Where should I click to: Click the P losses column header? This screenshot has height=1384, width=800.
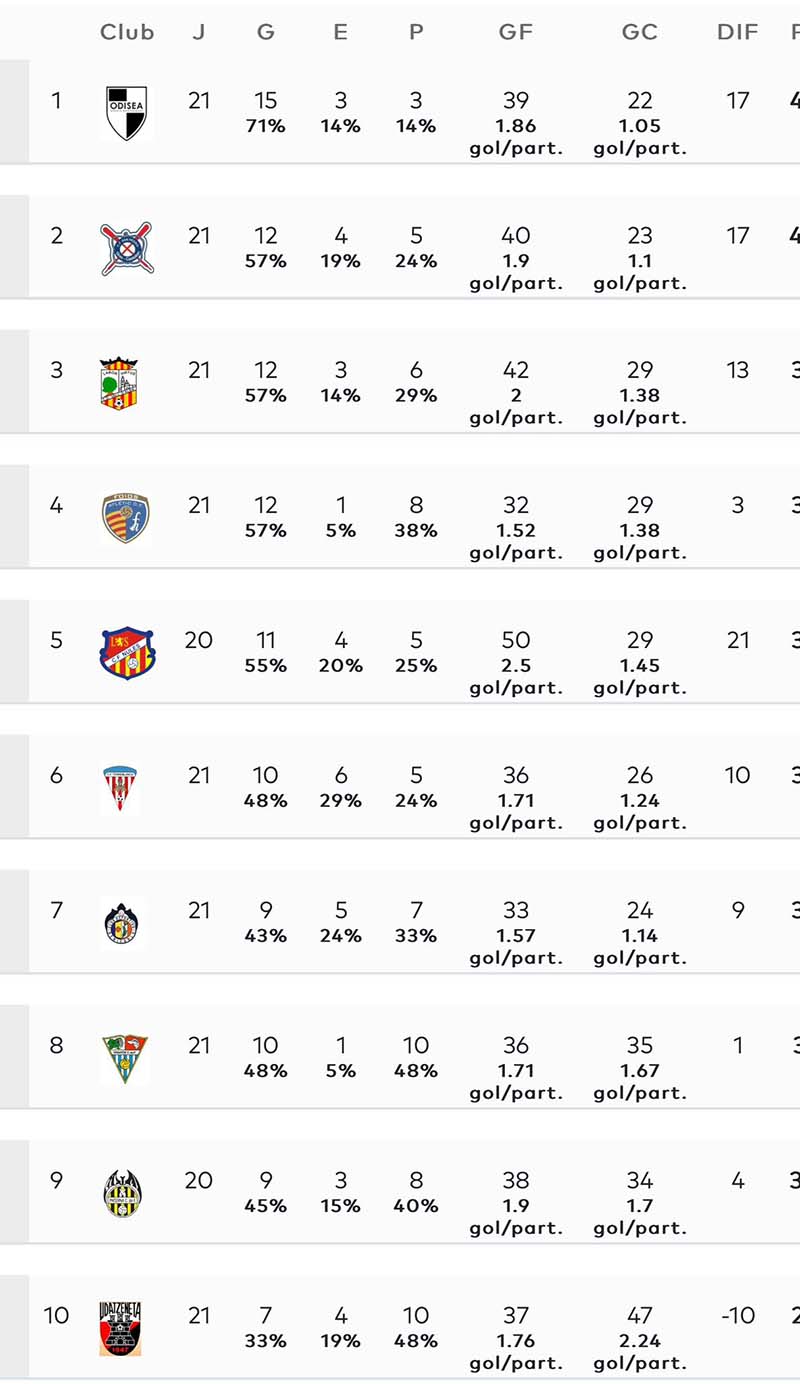pos(416,32)
